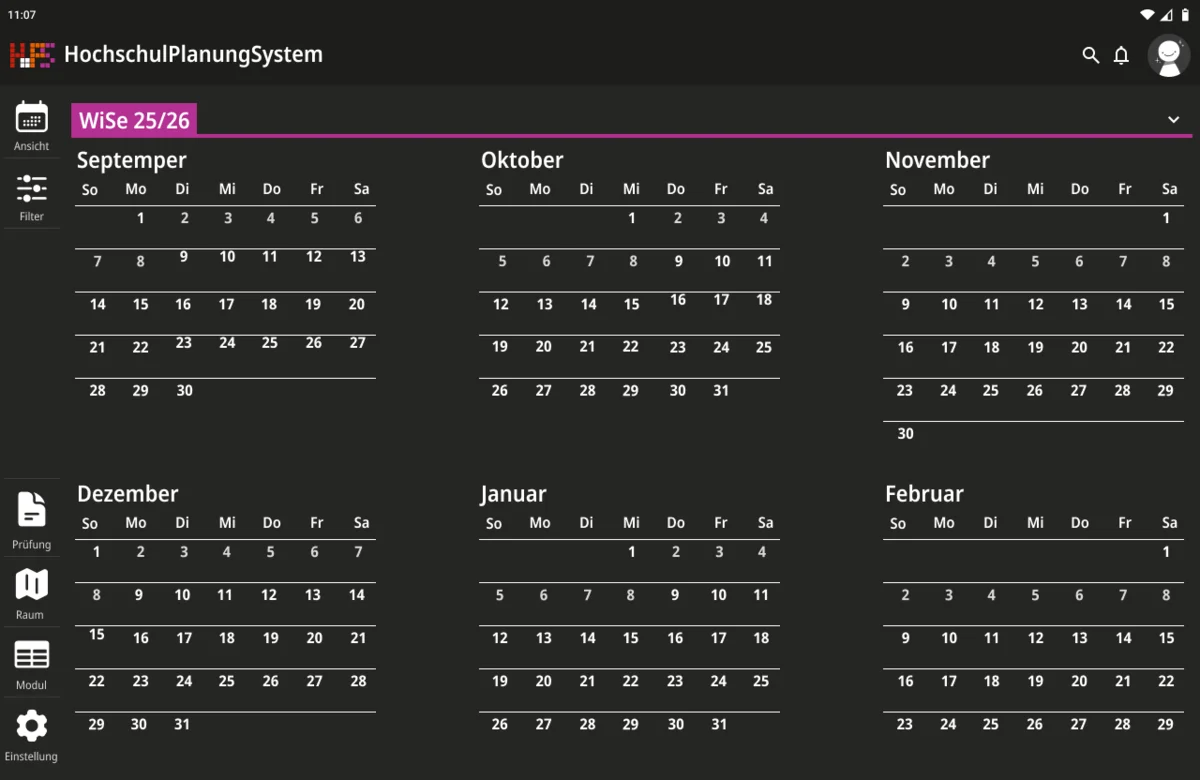Select September 15 in the calendar

(x=140, y=304)
